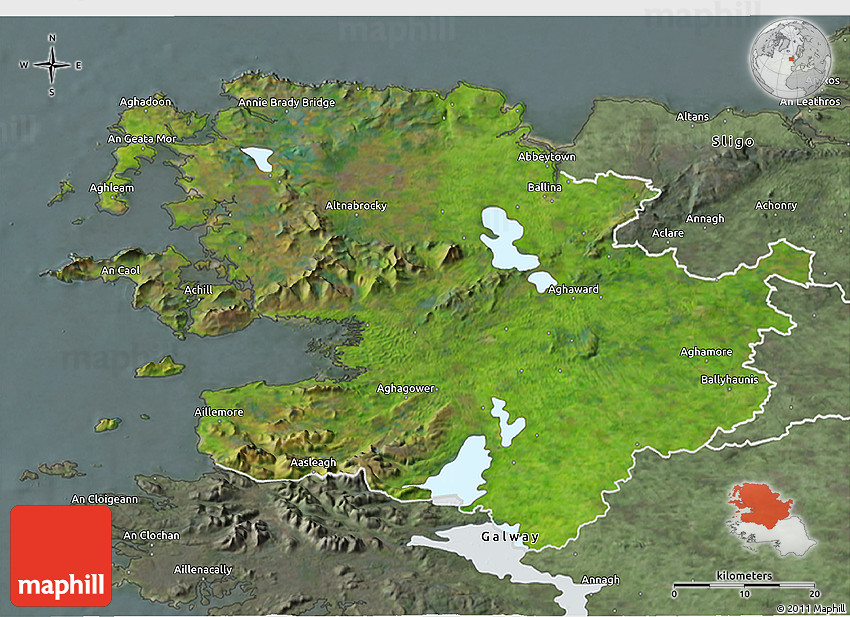Click the Aillemore place label

point(220,411)
